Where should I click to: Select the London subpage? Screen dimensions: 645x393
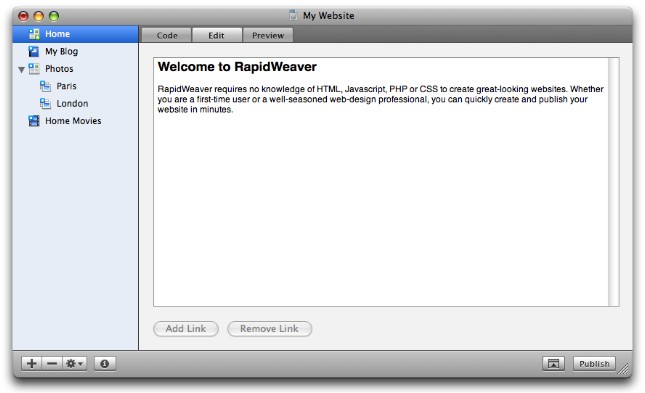point(75,103)
